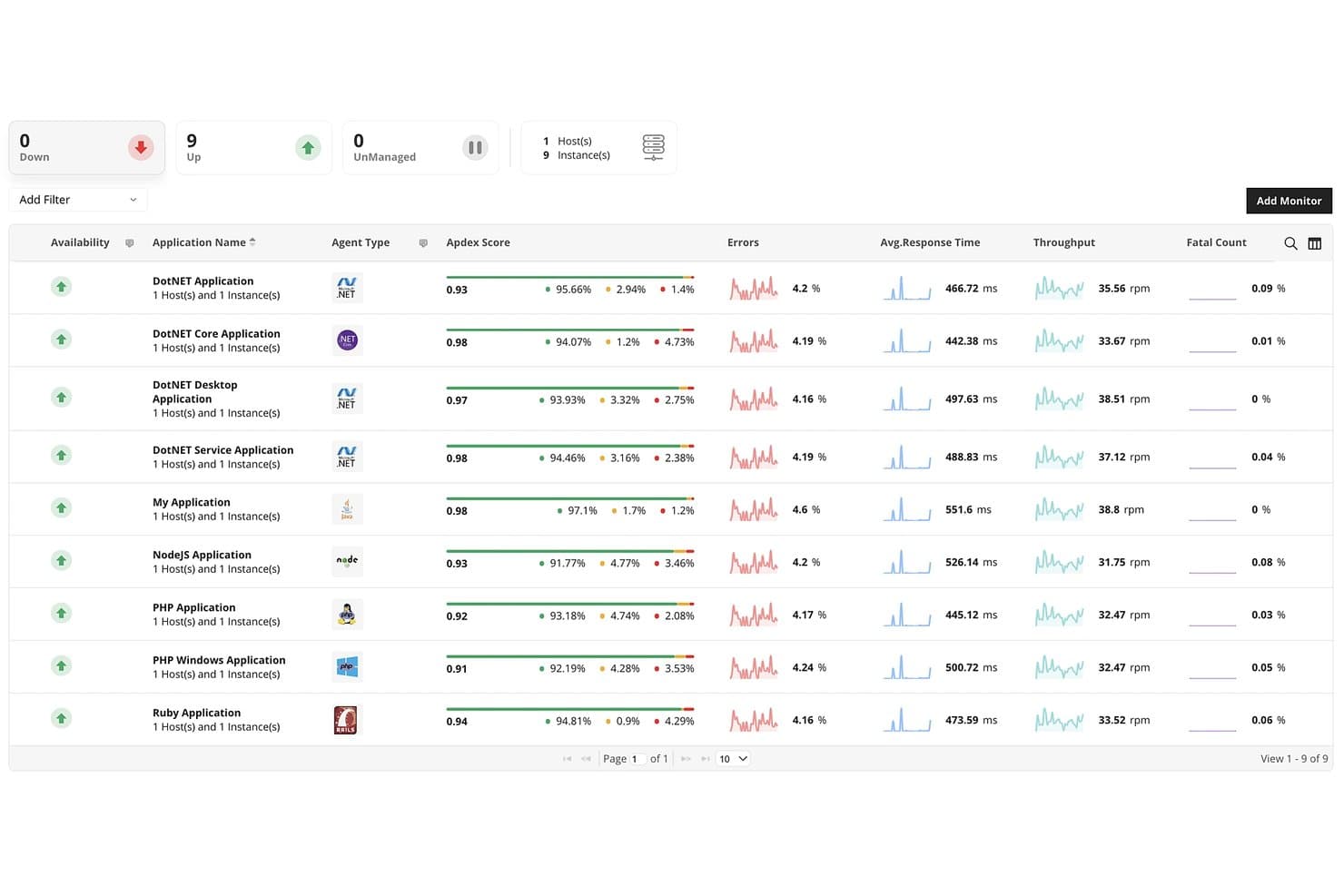Click the Availability column filter icon
1344x896 pixels.
click(x=130, y=243)
